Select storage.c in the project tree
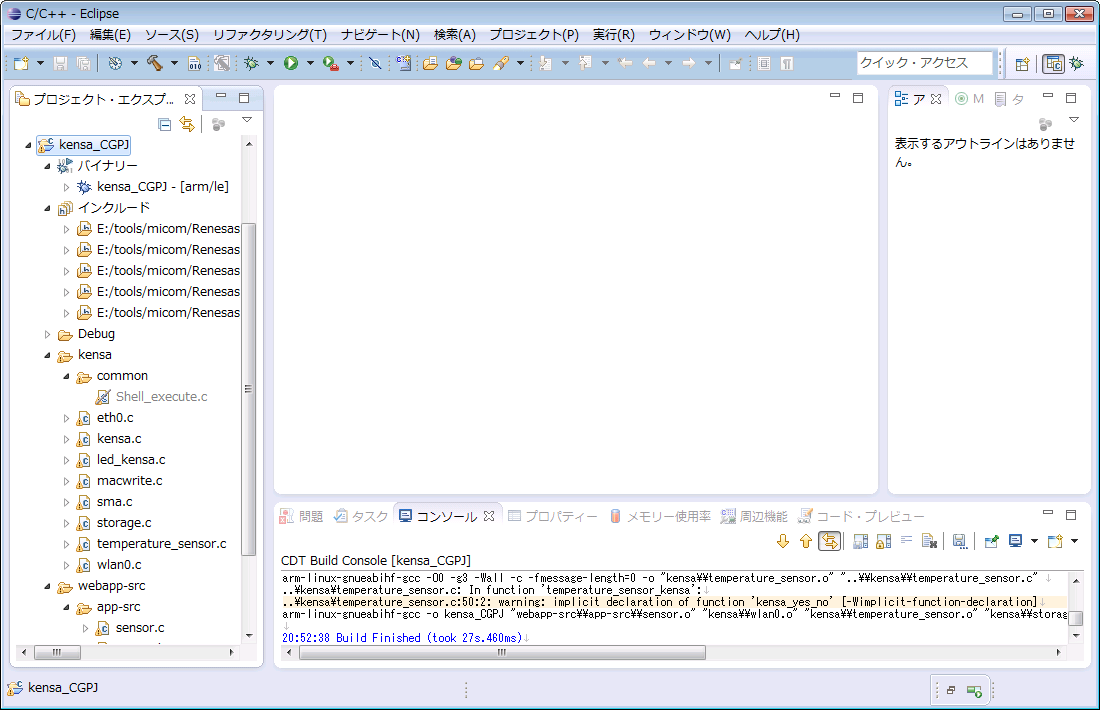This screenshot has height=710, width=1100. pos(124,523)
